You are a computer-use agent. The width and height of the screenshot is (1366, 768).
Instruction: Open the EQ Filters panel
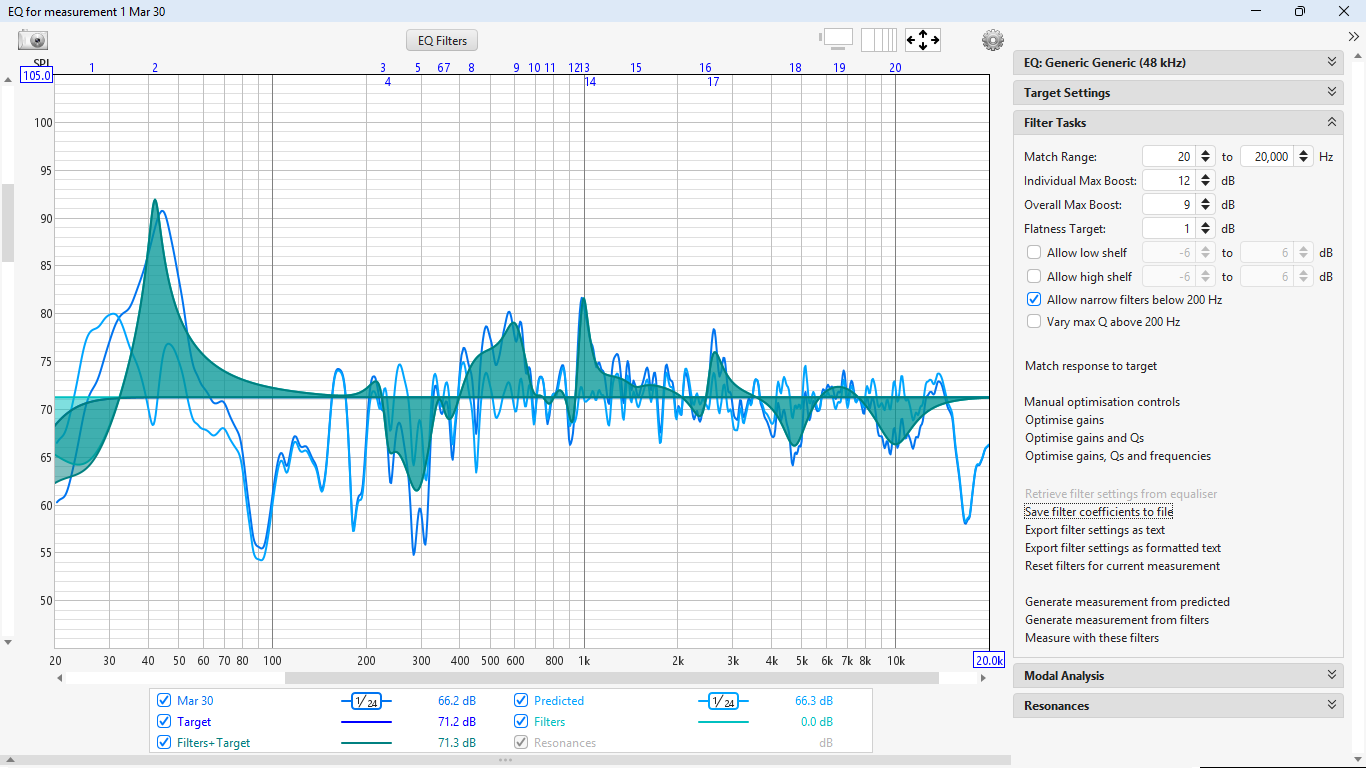(442, 40)
